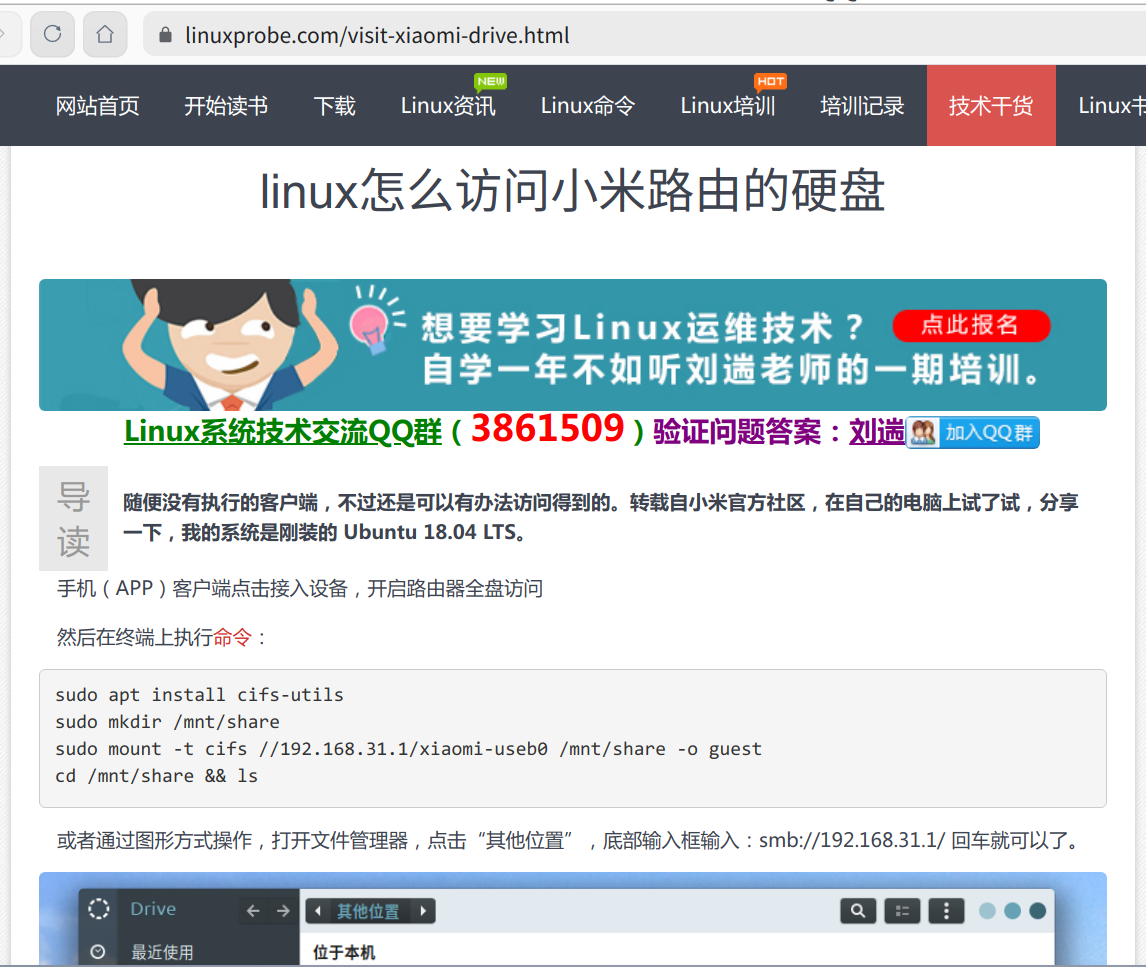Open the 网站首页 nav item
The height and width of the screenshot is (967, 1146).
coord(97,106)
